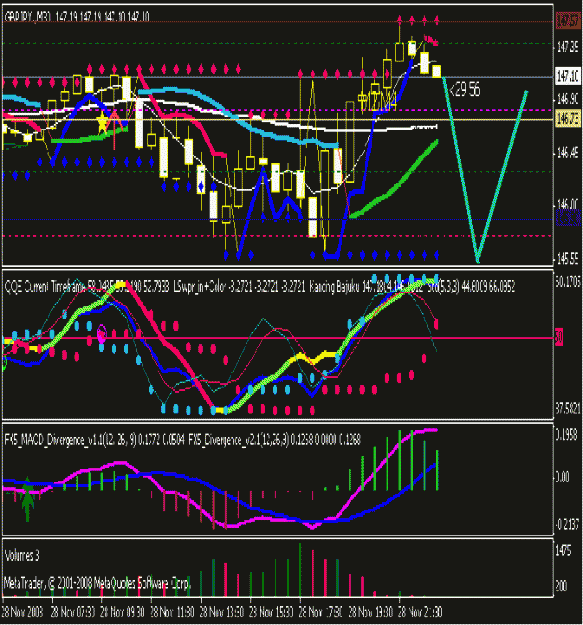
Task: Click the '<29 56' countdown label
Action: click(465, 90)
